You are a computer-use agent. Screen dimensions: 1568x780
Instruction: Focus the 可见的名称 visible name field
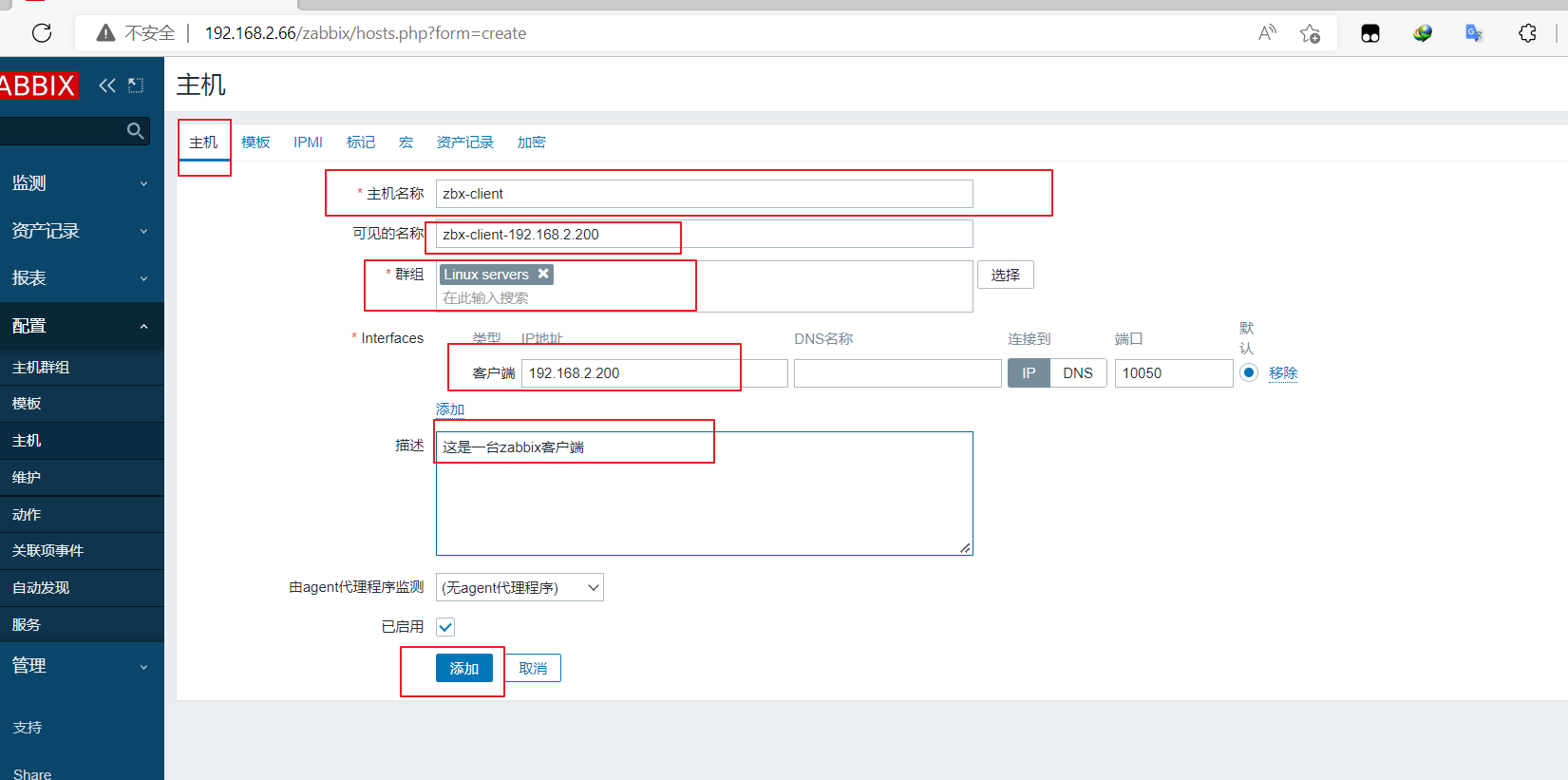705,234
